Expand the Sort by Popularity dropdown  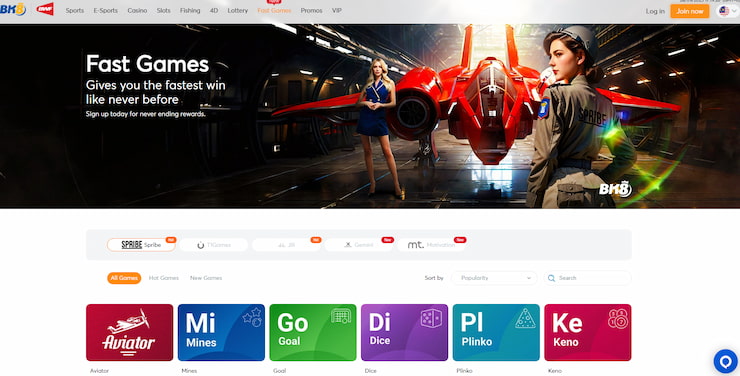click(x=494, y=278)
